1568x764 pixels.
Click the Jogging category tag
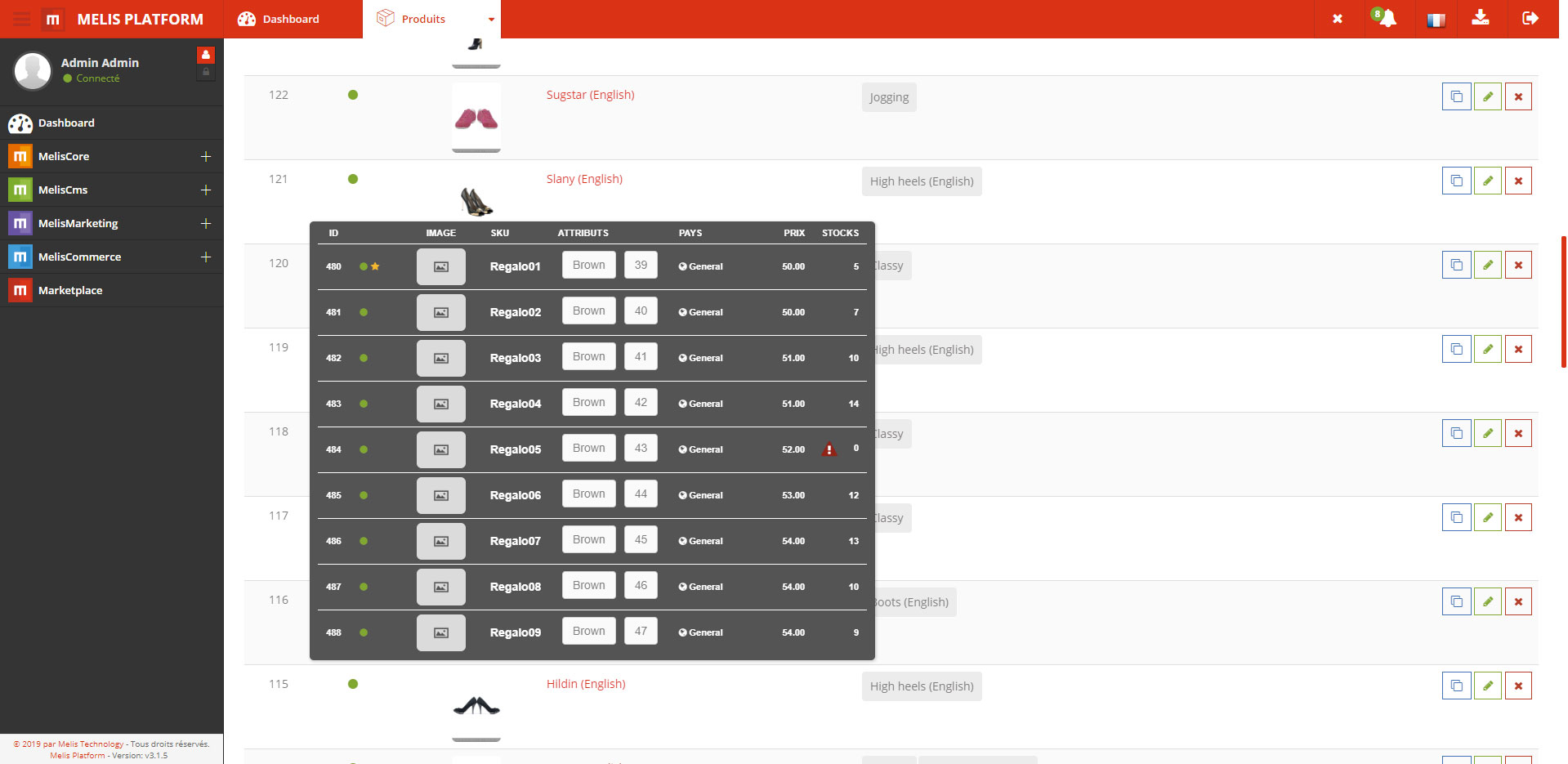click(x=888, y=97)
